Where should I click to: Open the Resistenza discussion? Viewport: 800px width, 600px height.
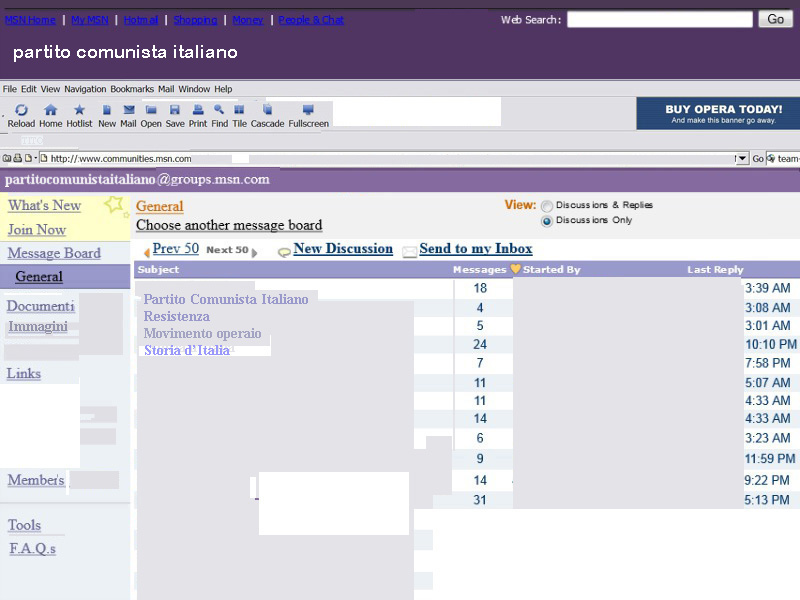click(x=177, y=316)
